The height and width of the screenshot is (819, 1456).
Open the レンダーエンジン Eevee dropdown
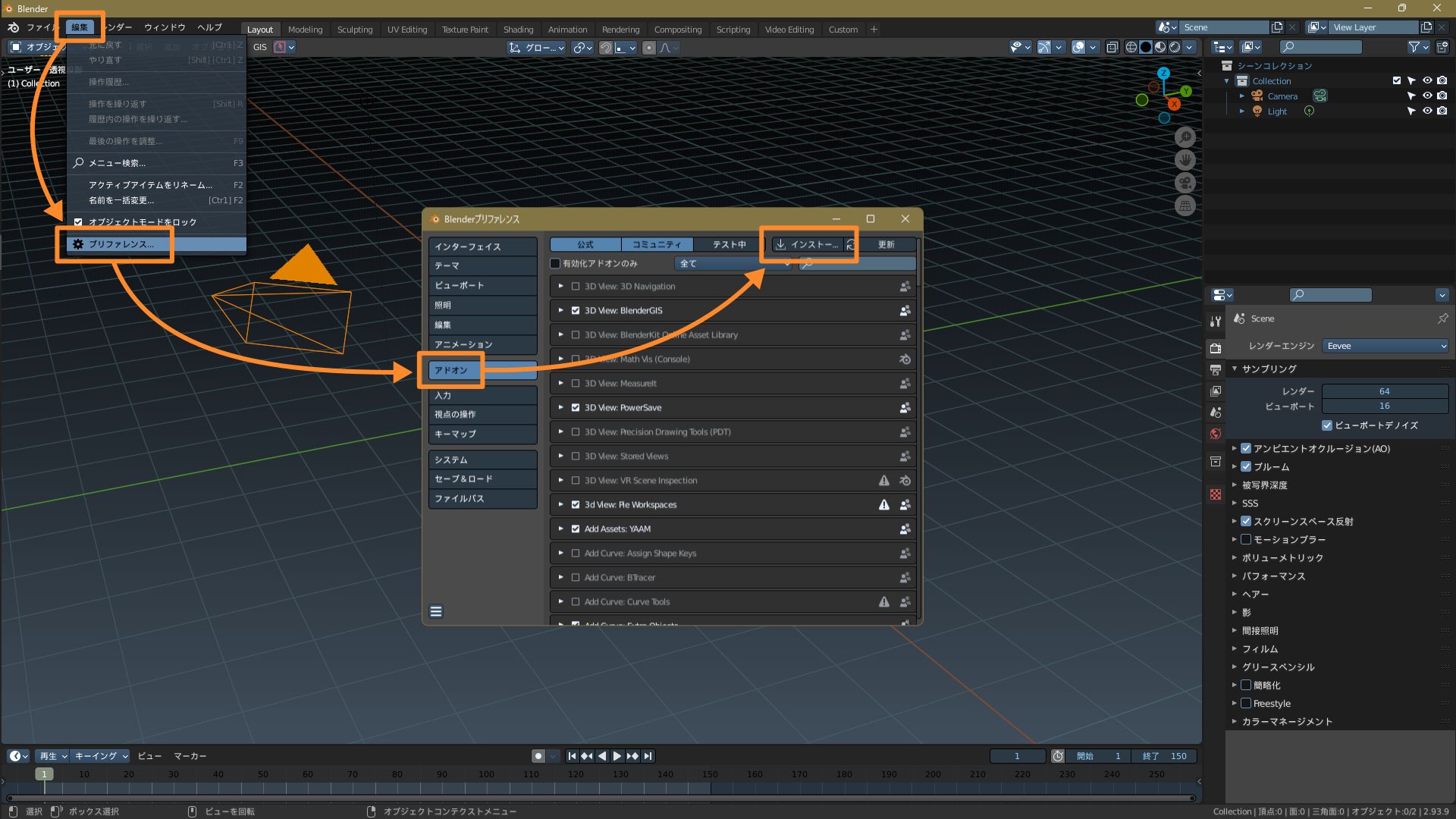click(1385, 346)
